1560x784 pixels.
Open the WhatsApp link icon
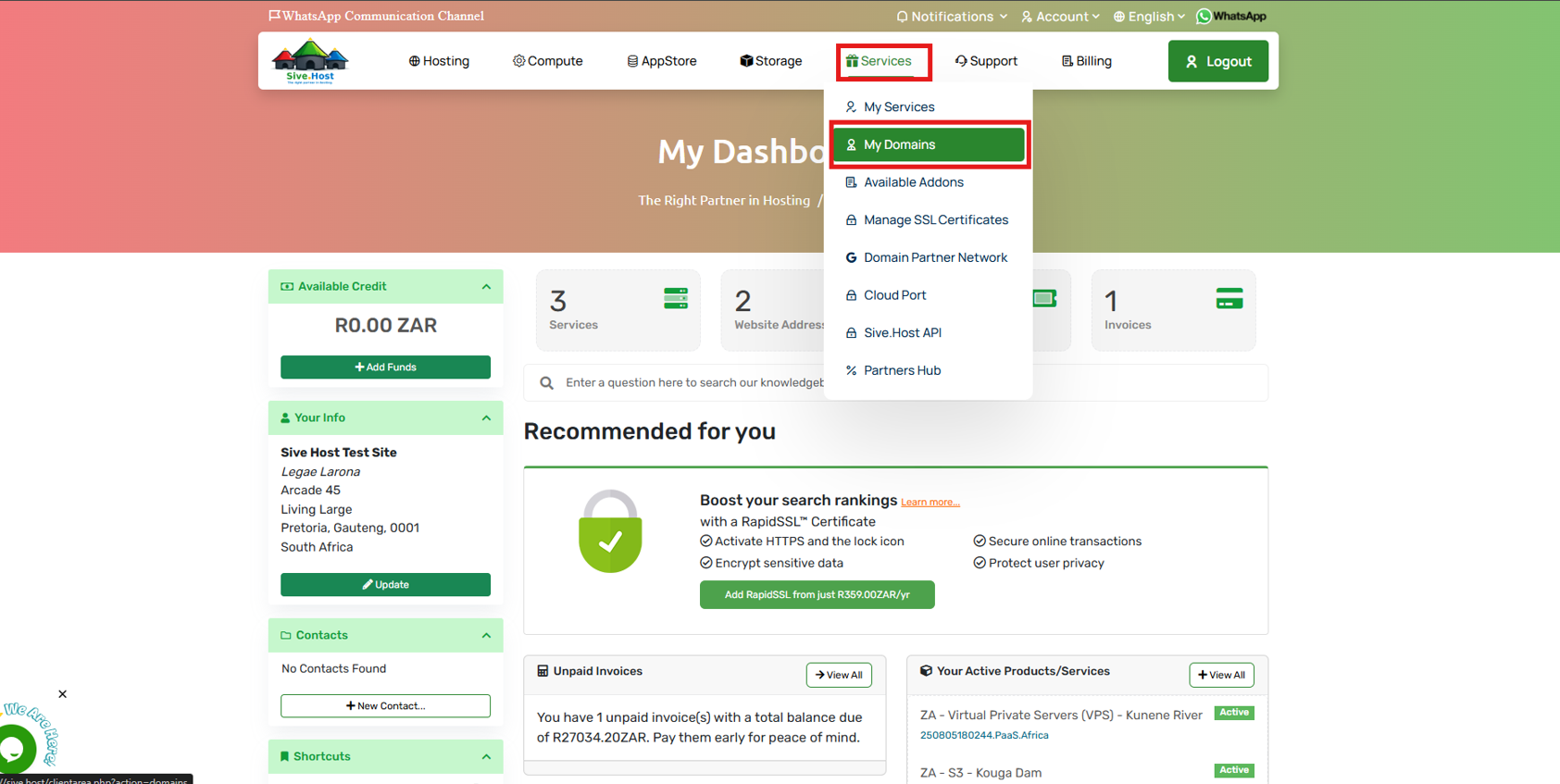(1230, 16)
